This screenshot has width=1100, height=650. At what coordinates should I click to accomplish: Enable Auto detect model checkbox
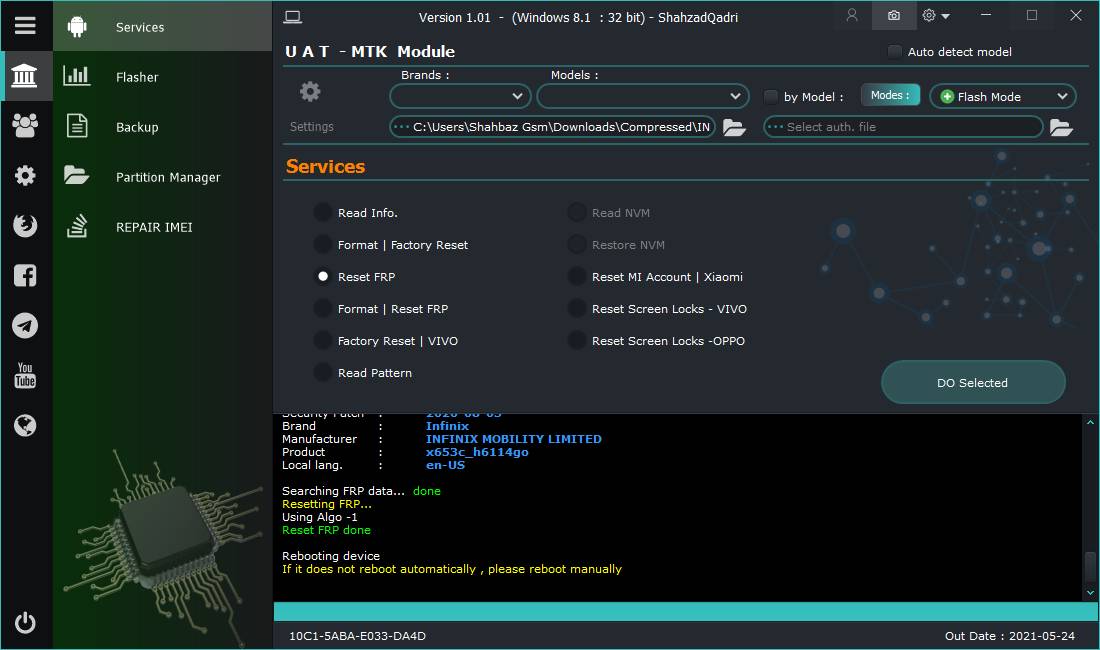pyautogui.click(x=894, y=52)
